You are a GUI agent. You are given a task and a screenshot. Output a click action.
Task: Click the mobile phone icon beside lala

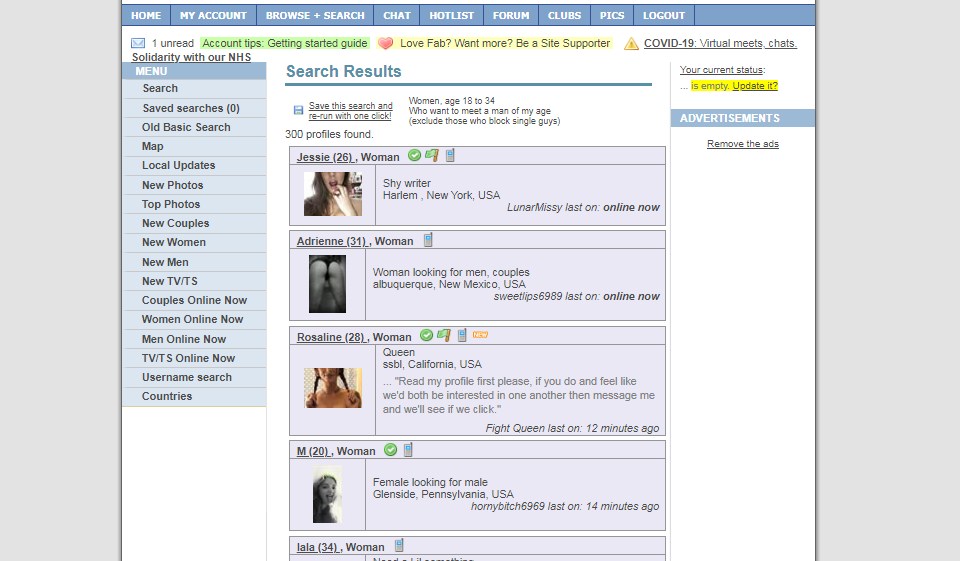[x=399, y=546]
